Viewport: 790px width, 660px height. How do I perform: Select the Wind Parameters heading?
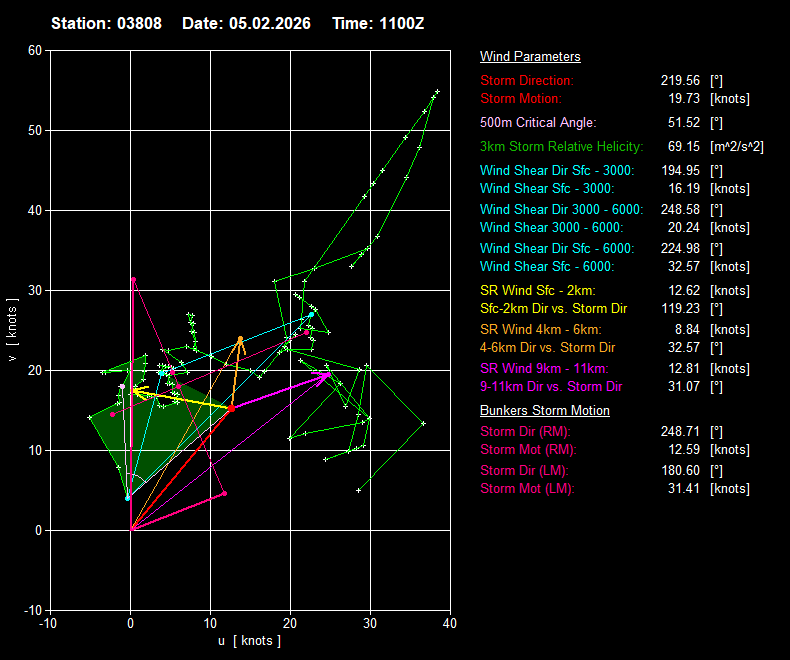pos(530,57)
